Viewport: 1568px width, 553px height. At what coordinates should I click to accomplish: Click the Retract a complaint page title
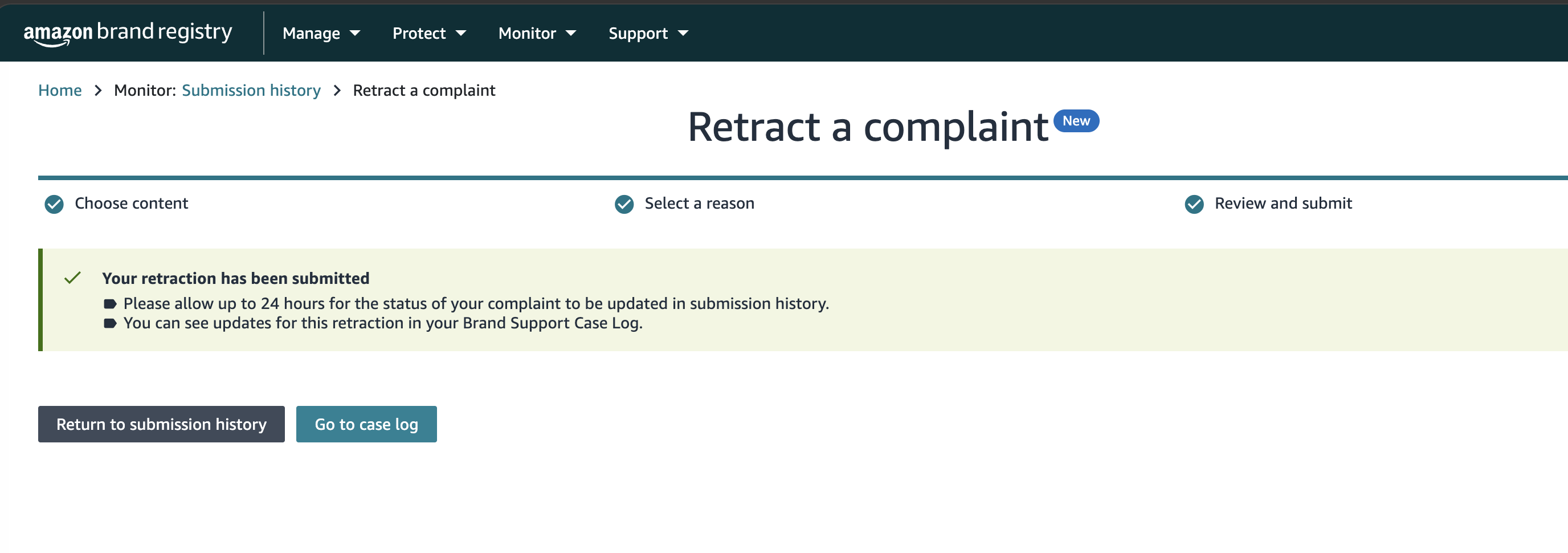(x=868, y=128)
